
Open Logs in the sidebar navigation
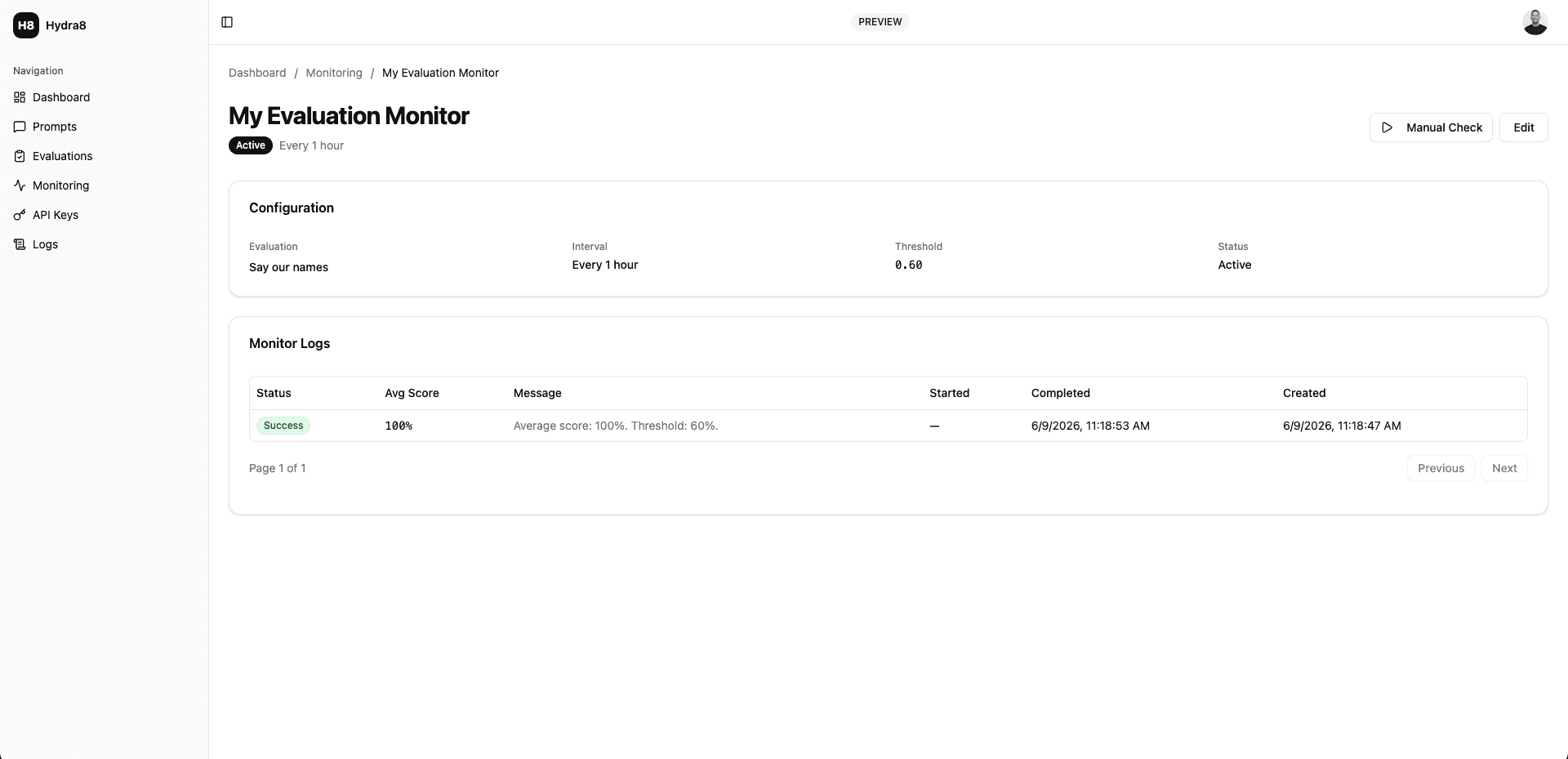tap(105, 244)
